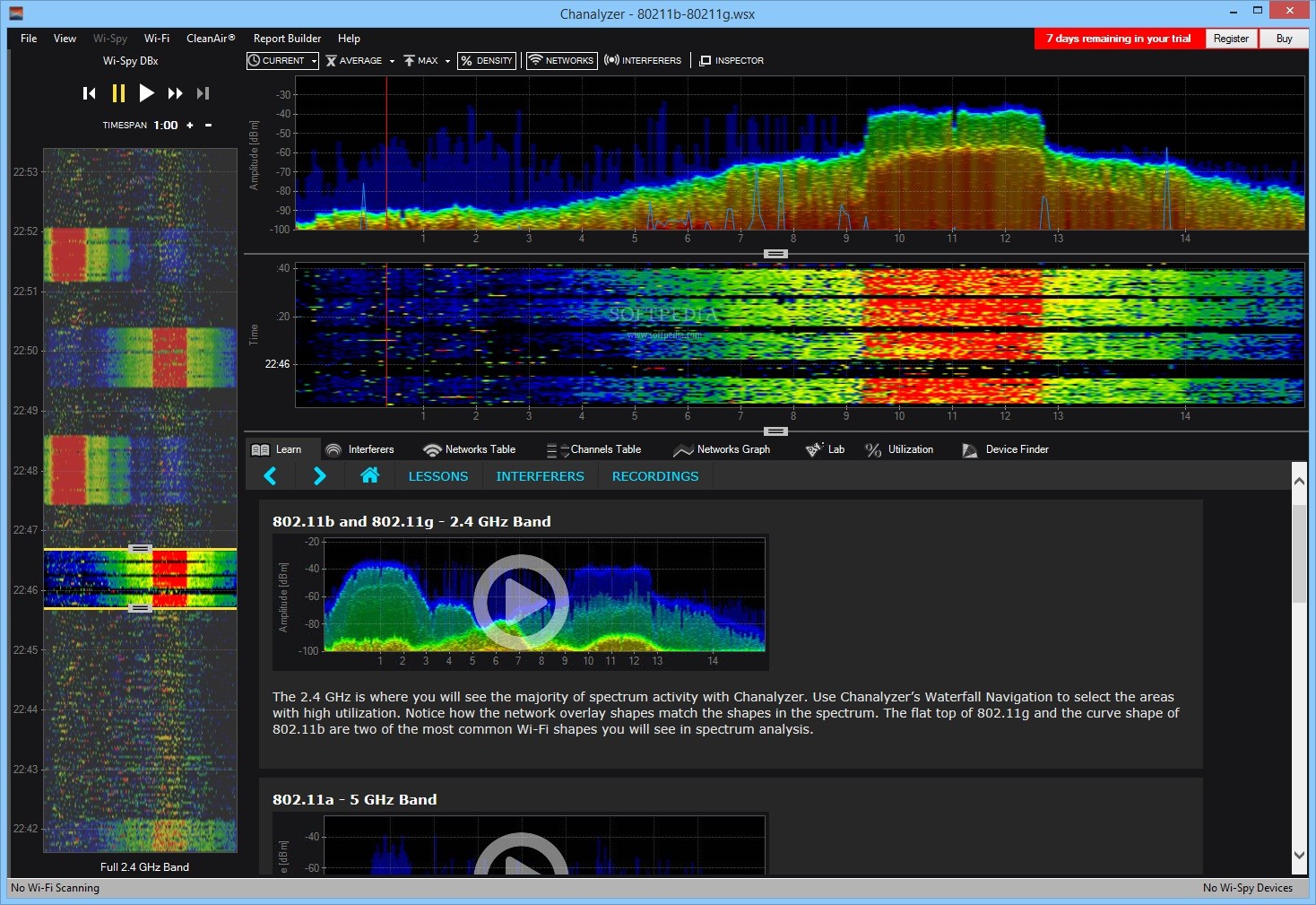Toggle the Interferers overlay
Image resolution: width=1316 pixels, height=905 pixels.
pyautogui.click(x=643, y=61)
